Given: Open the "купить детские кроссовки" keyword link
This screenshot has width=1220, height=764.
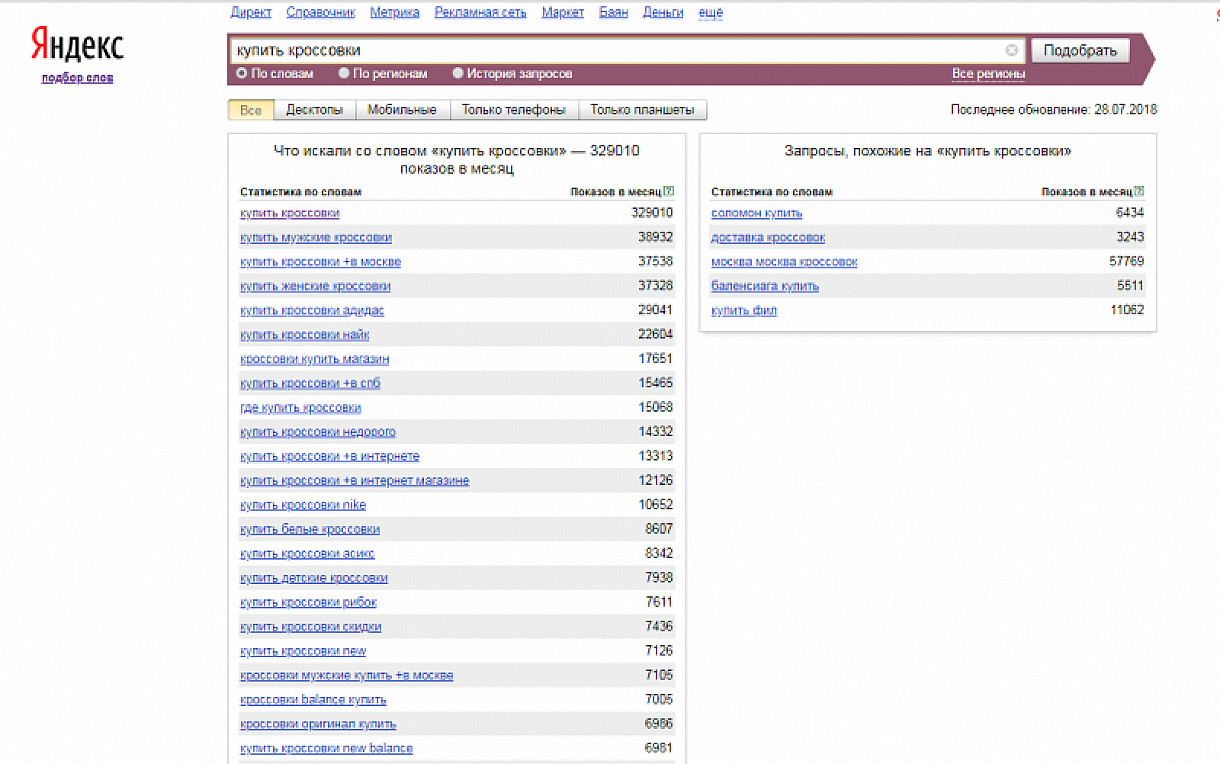Looking at the screenshot, I should pyautogui.click(x=314, y=578).
